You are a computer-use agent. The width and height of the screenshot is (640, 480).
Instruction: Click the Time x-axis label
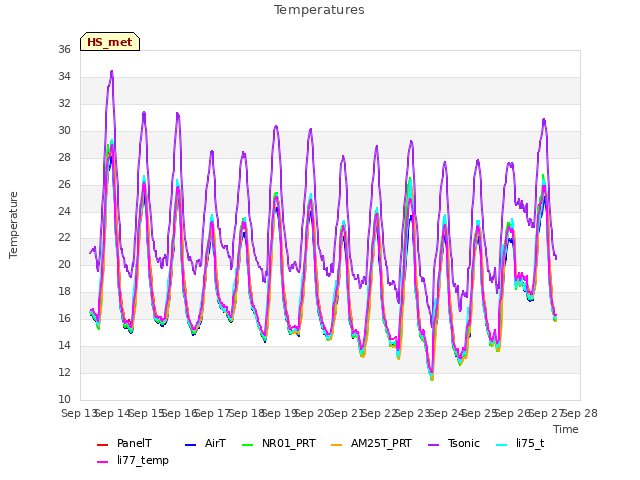tap(566, 429)
